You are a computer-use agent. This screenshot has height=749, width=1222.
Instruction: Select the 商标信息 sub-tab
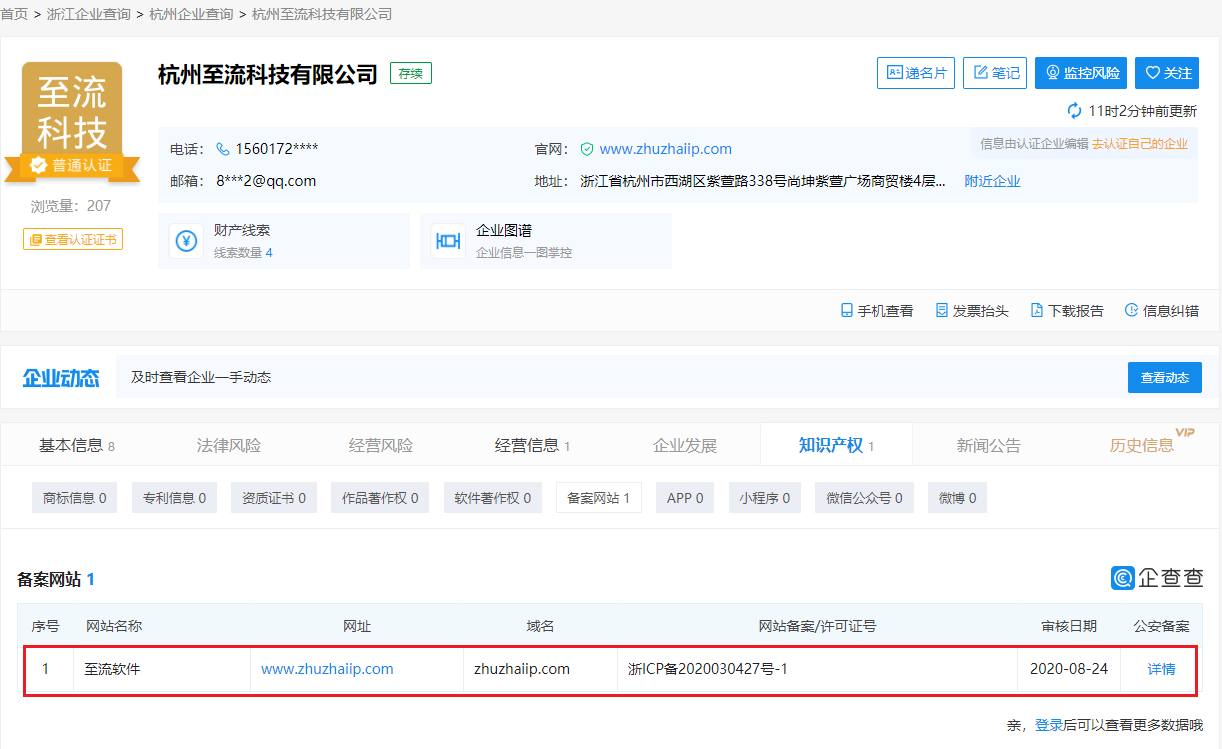75,498
